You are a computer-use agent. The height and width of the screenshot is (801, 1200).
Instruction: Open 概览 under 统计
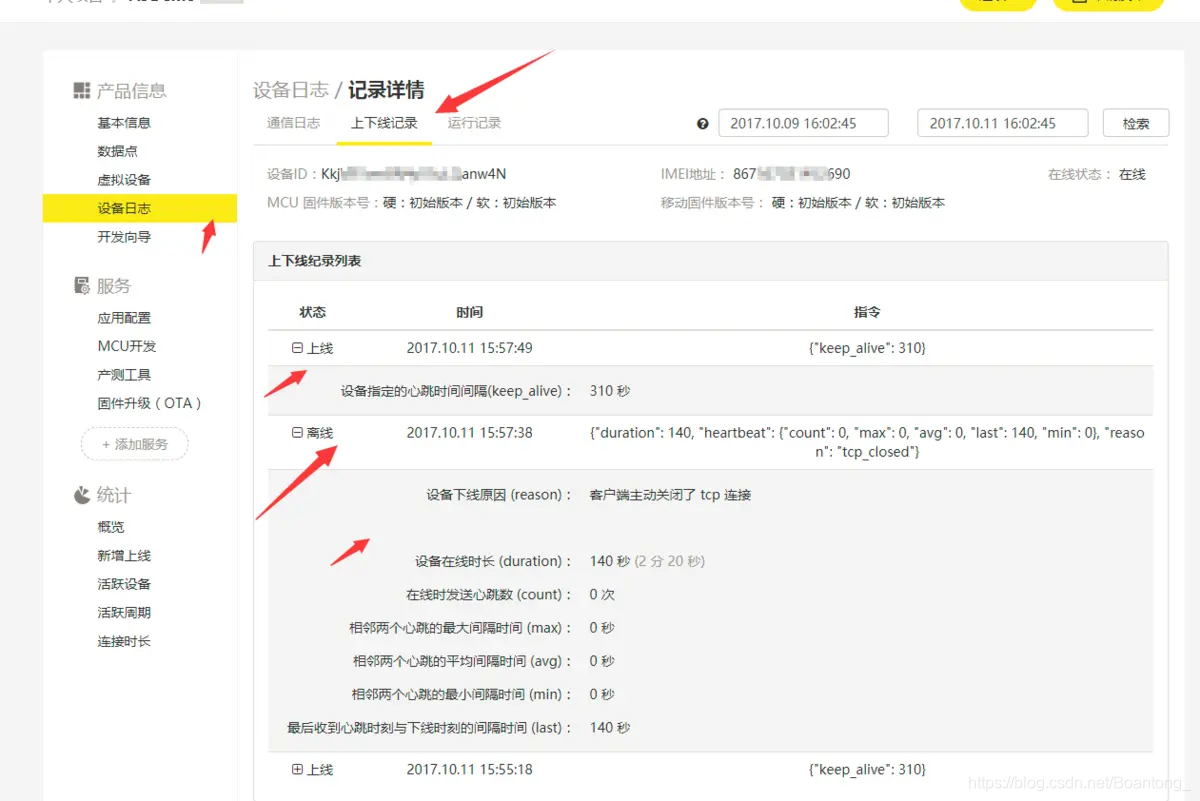coord(110,527)
